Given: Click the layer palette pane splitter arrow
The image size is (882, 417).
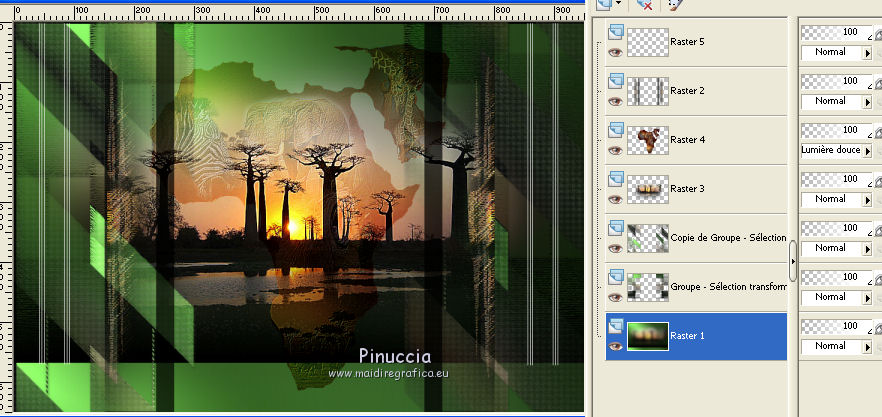Looking at the screenshot, I should pyautogui.click(x=793, y=261).
